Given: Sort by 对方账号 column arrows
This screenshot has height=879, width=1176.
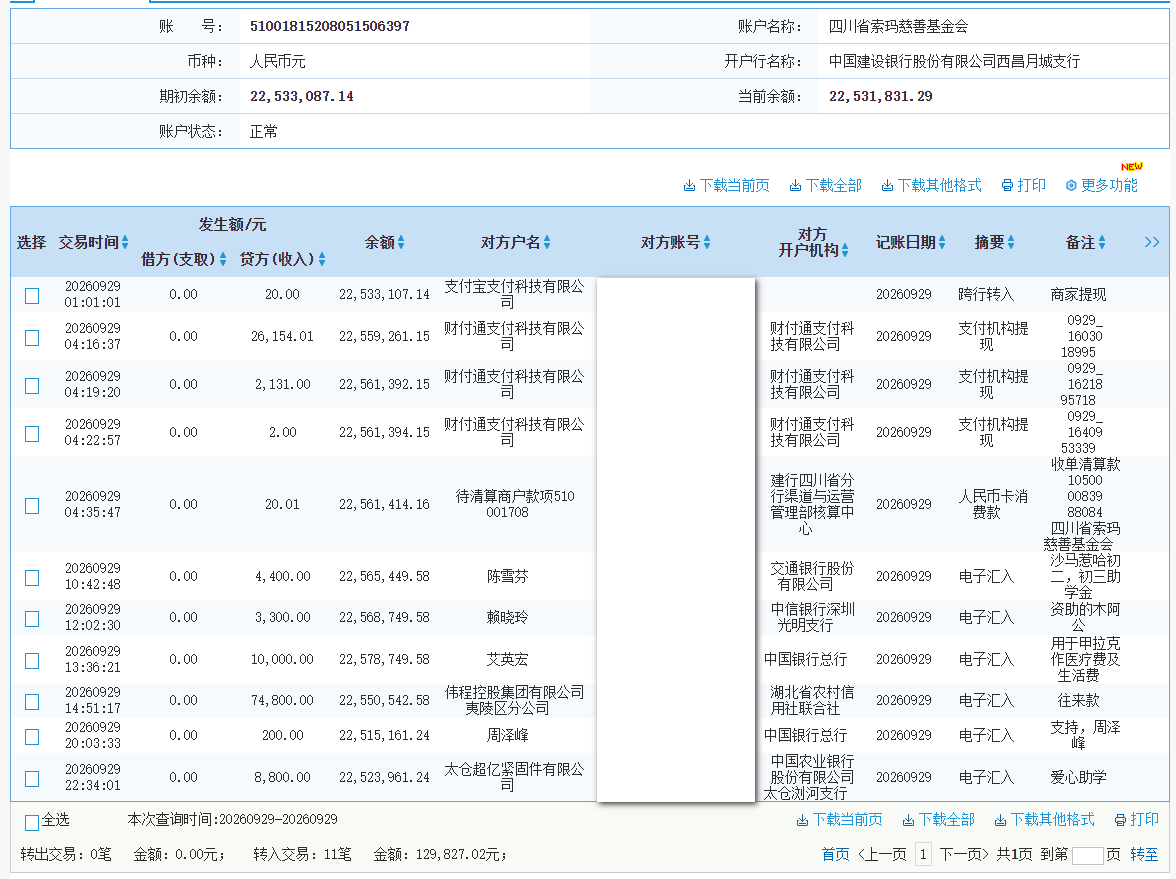Looking at the screenshot, I should 706,242.
